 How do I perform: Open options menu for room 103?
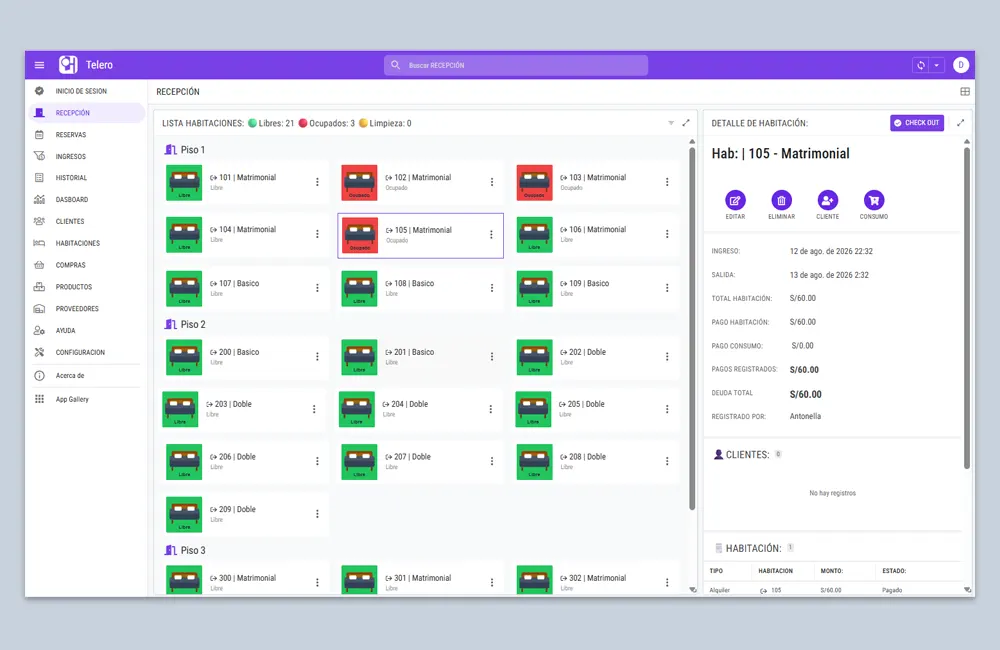click(667, 182)
